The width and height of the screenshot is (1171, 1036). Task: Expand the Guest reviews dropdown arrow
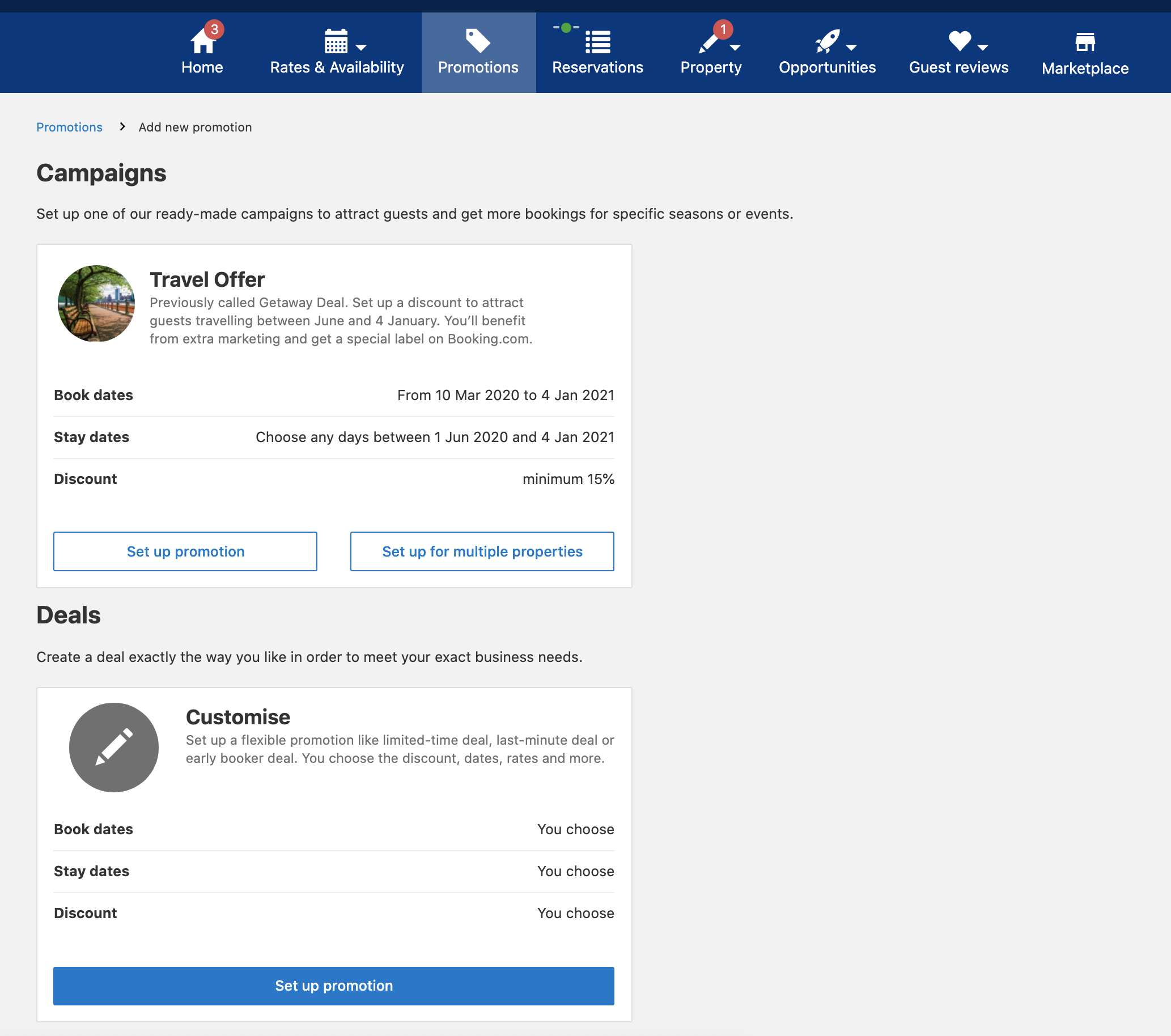[982, 48]
